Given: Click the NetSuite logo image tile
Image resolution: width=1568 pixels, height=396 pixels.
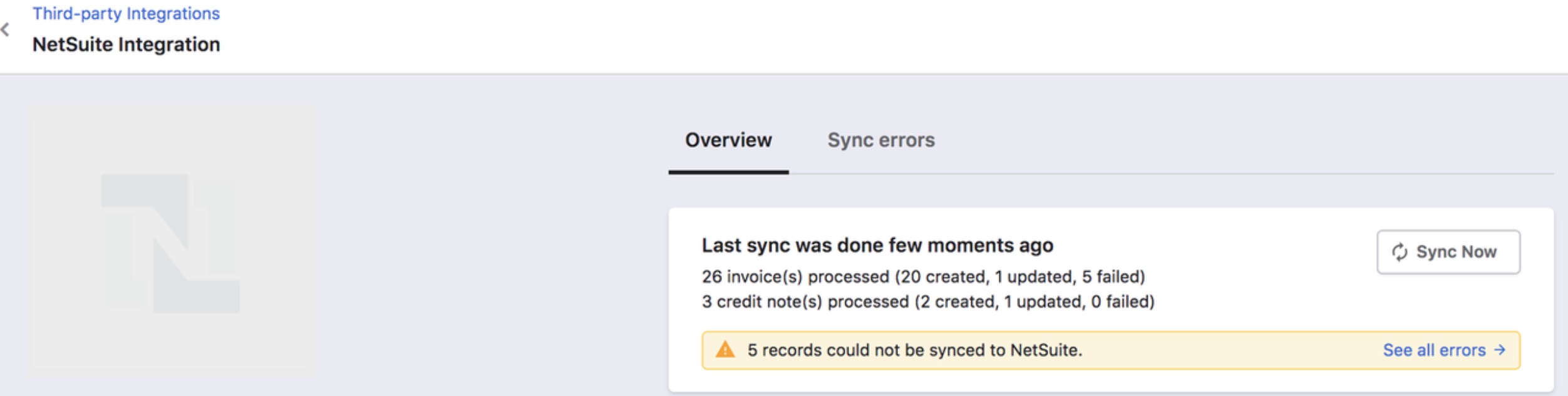Looking at the screenshot, I should click(x=171, y=241).
